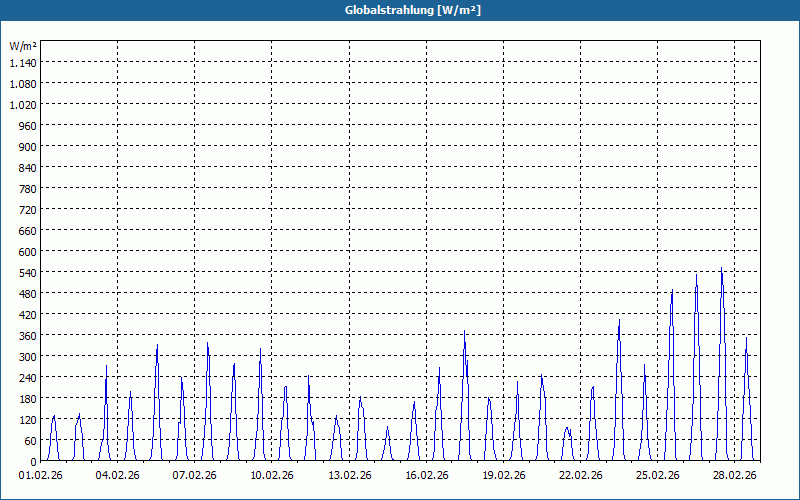Click the 19.02.26 date label
This screenshot has width=800, height=500.
[504, 476]
